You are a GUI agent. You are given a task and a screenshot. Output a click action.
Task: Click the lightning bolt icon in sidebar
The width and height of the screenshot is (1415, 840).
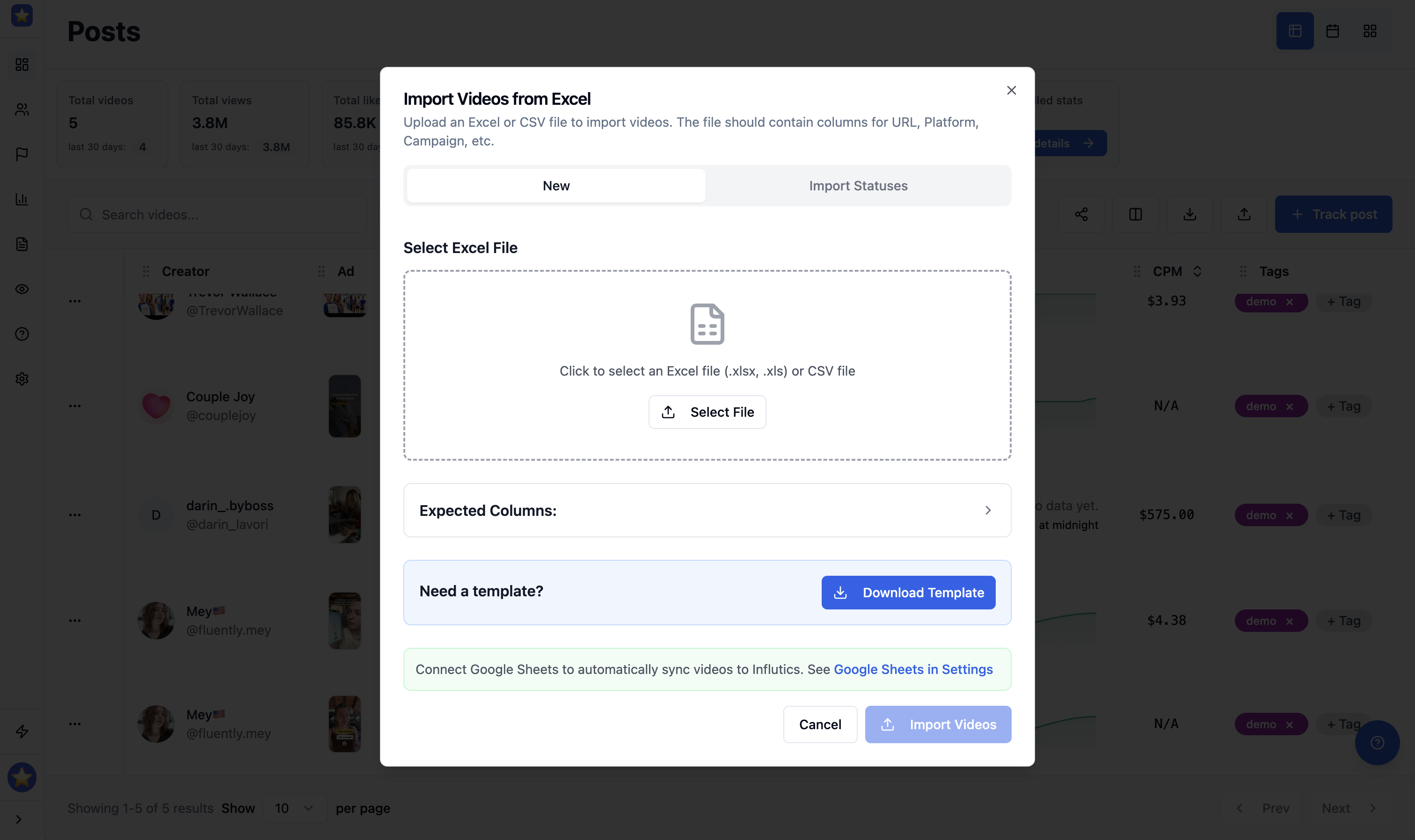22,731
